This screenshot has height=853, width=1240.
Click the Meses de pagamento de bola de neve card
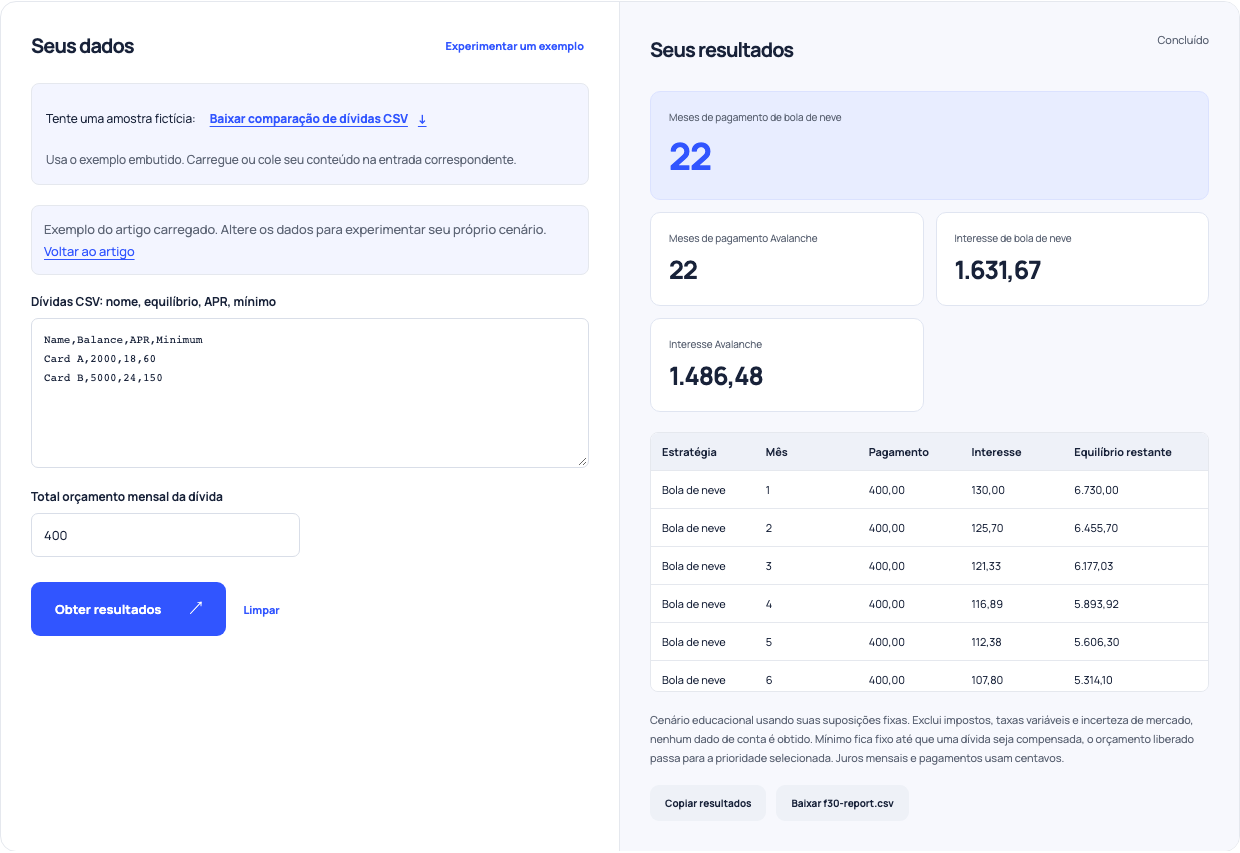[929, 146]
